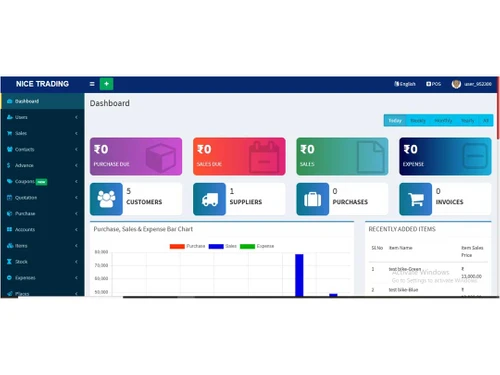Click the minus icon on Expense card
The image size is (500, 375).
[x=475, y=156]
